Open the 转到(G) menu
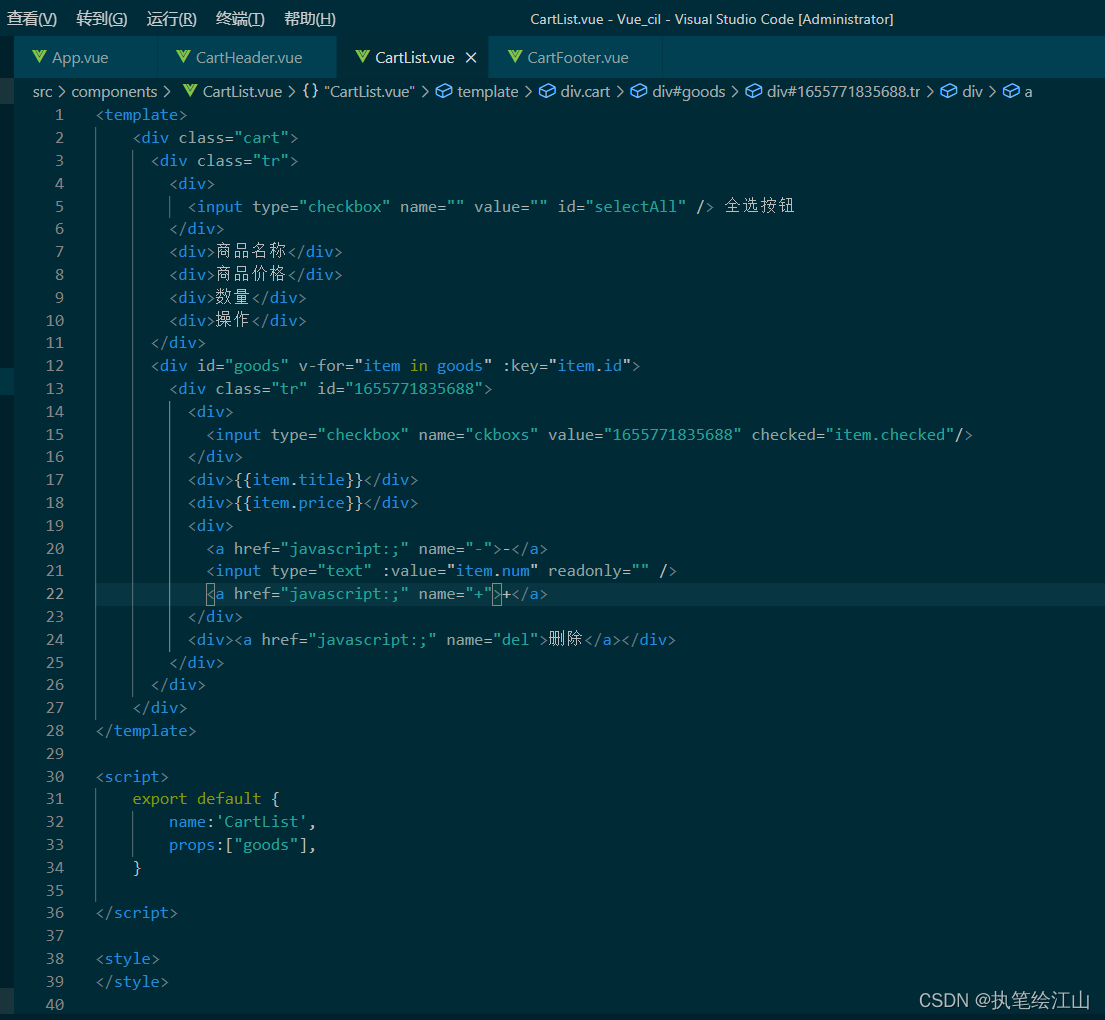 click(101, 19)
